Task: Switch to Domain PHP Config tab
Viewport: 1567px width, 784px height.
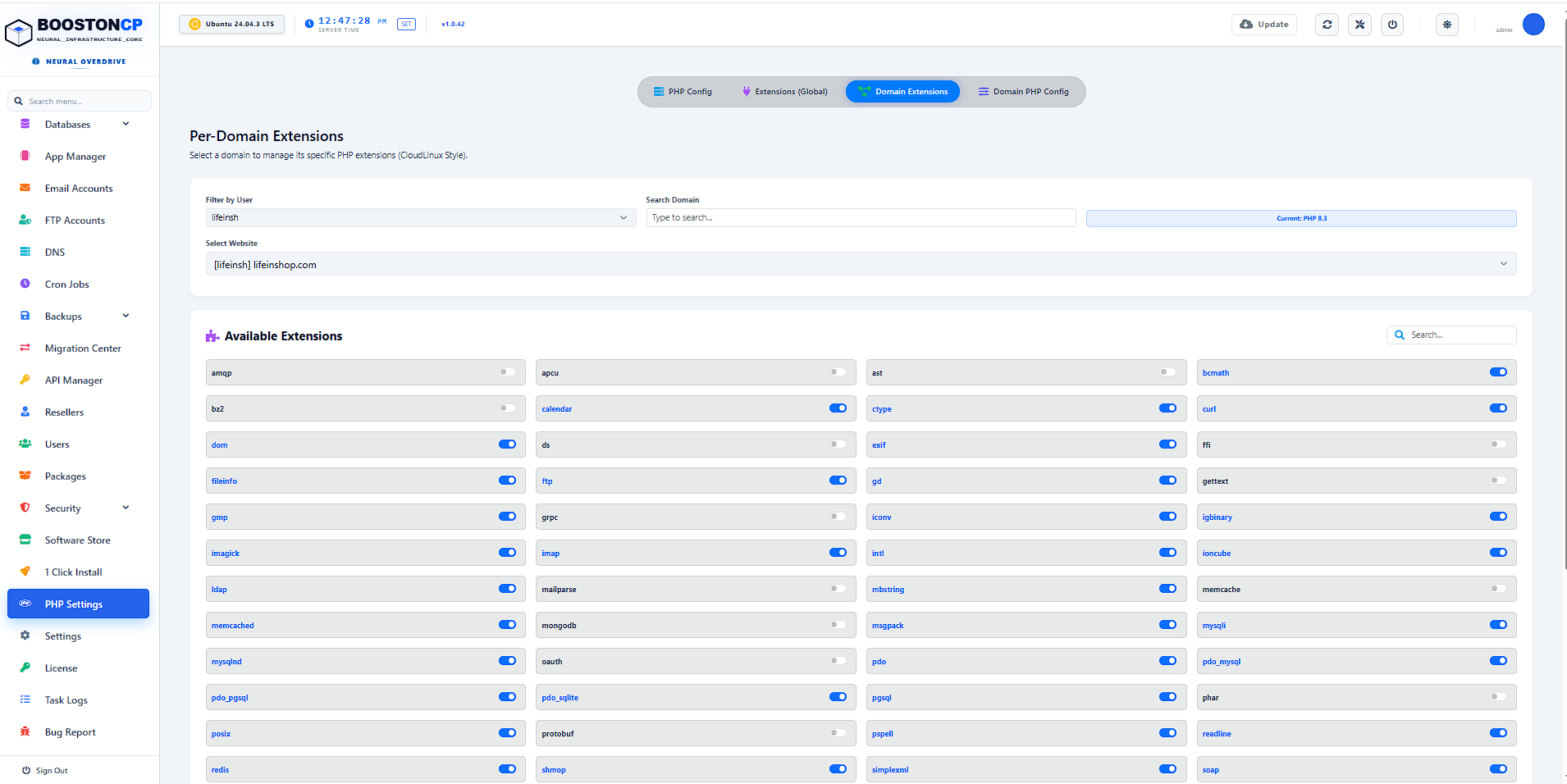Action: [x=1023, y=92]
